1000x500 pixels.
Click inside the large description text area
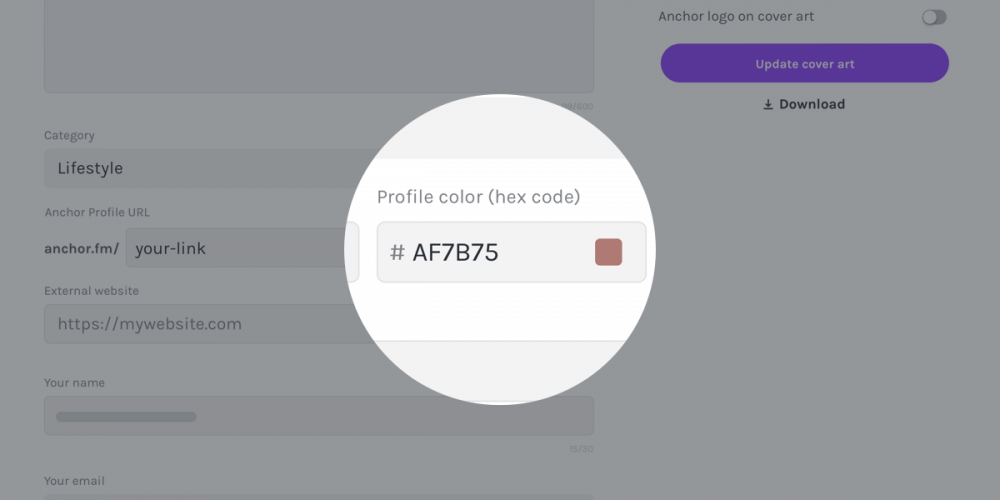coord(318,45)
